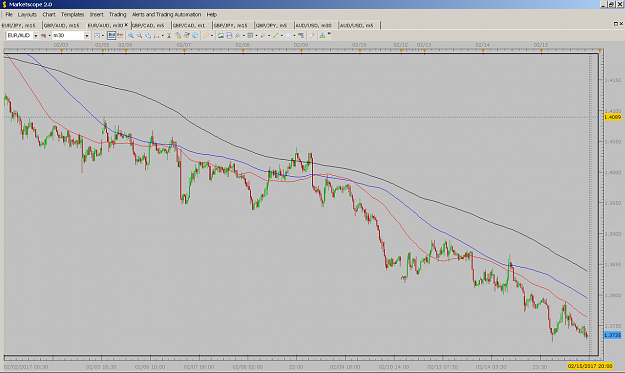The height and width of the screenshot is (373, 625).
Task: Toggle Bid price display
Action: tap(112, 35)
